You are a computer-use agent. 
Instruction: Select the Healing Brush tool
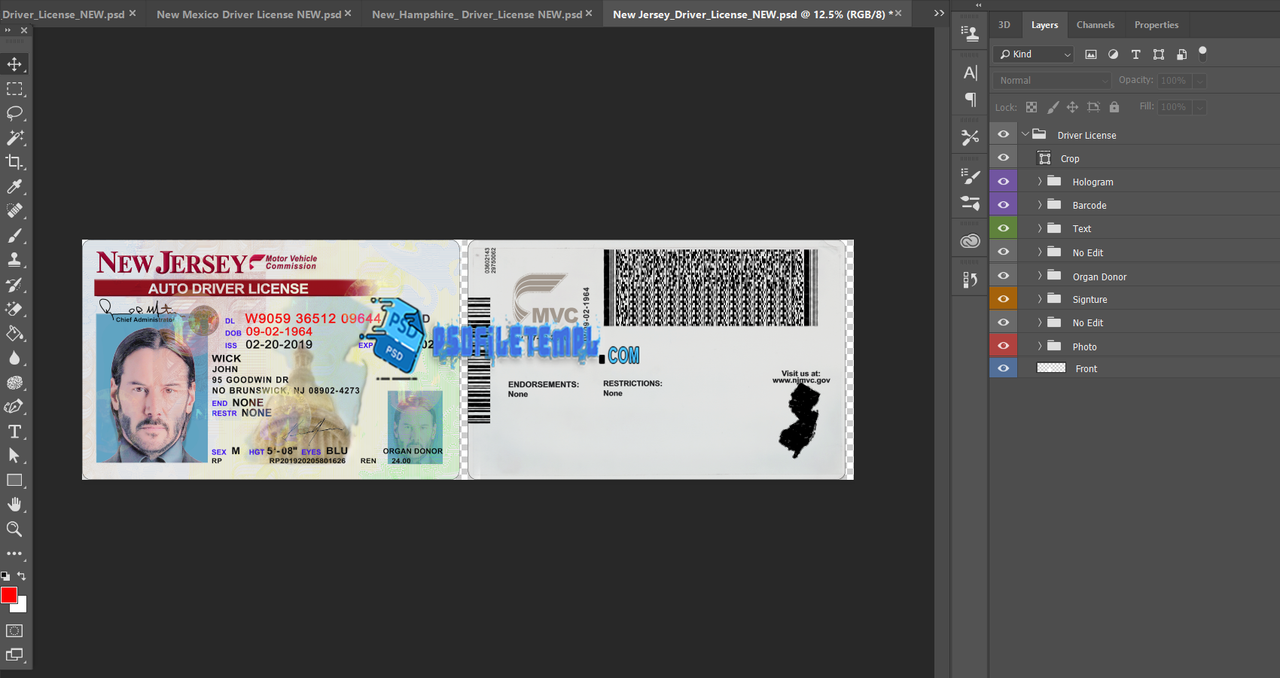pos(14,211)
